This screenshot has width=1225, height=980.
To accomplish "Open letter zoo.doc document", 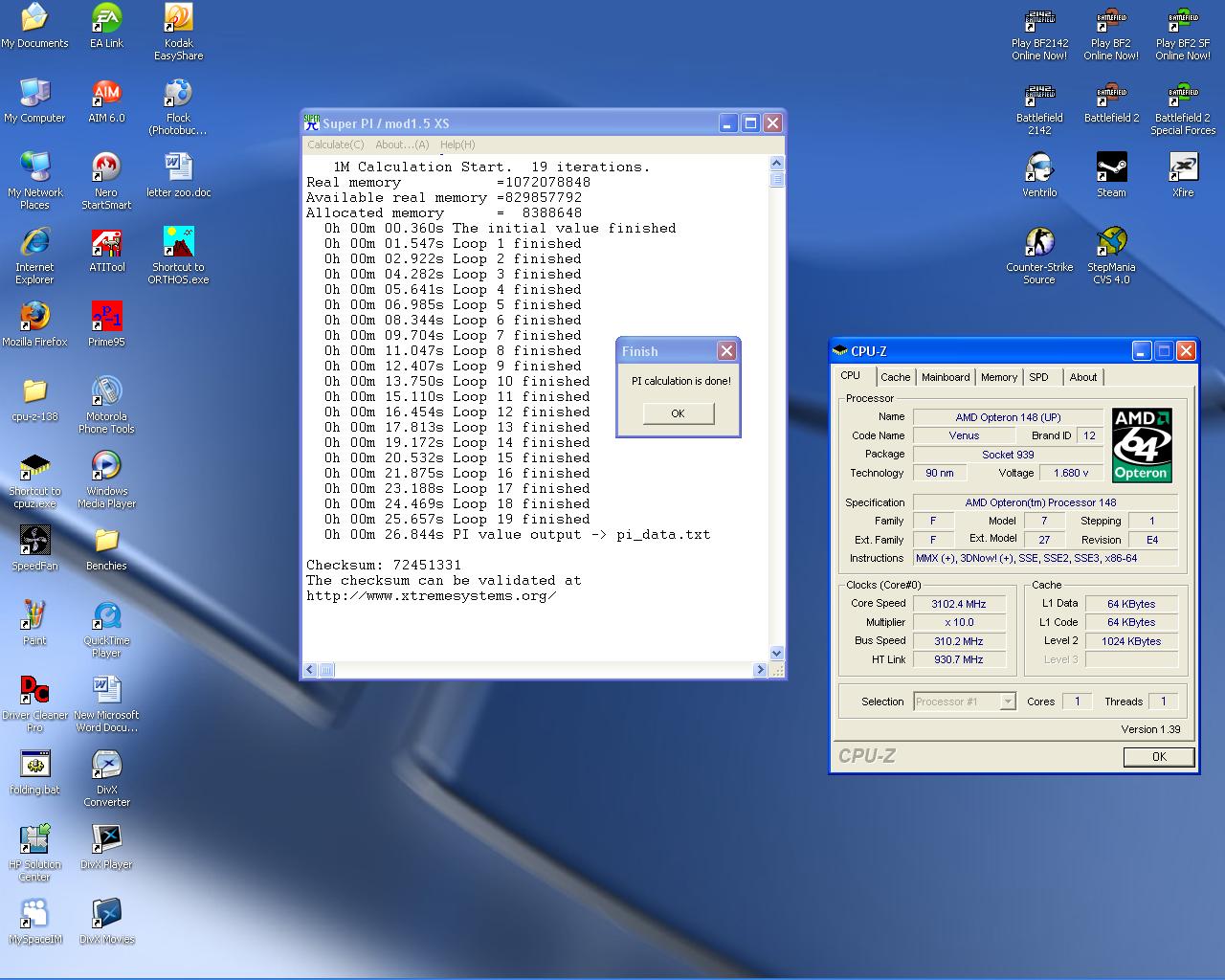I will [x=178, y=175].
